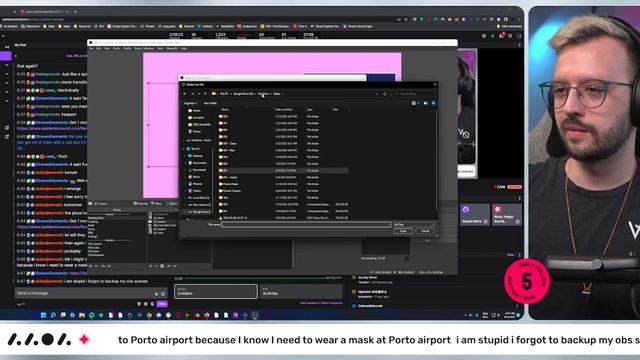This screenshot has height=360, width=640.
Task: Select This PC breadcrumb in address bar
Action: [224, 94]
